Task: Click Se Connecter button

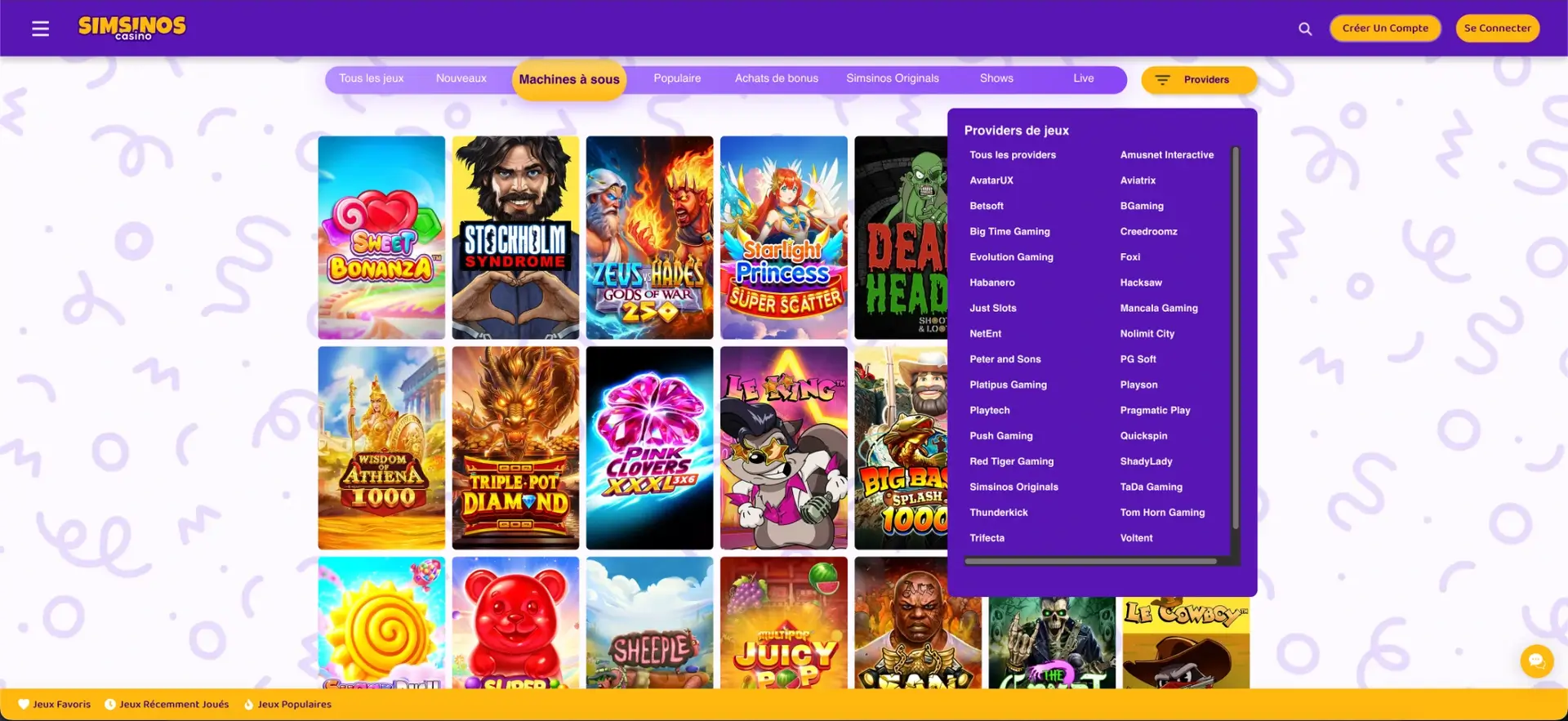Action: (x=1497, y=28)
